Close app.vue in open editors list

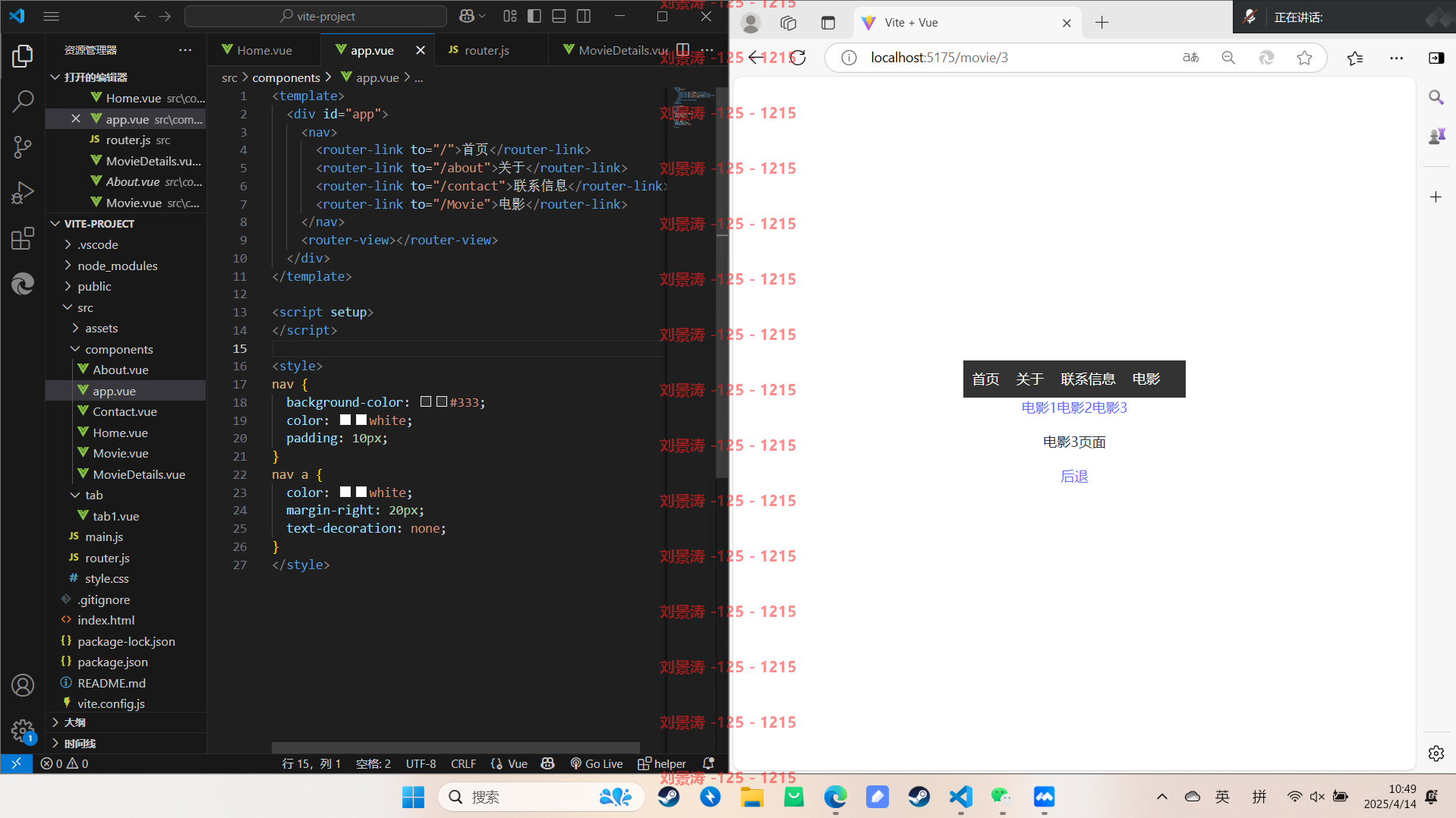click(76, 119)
